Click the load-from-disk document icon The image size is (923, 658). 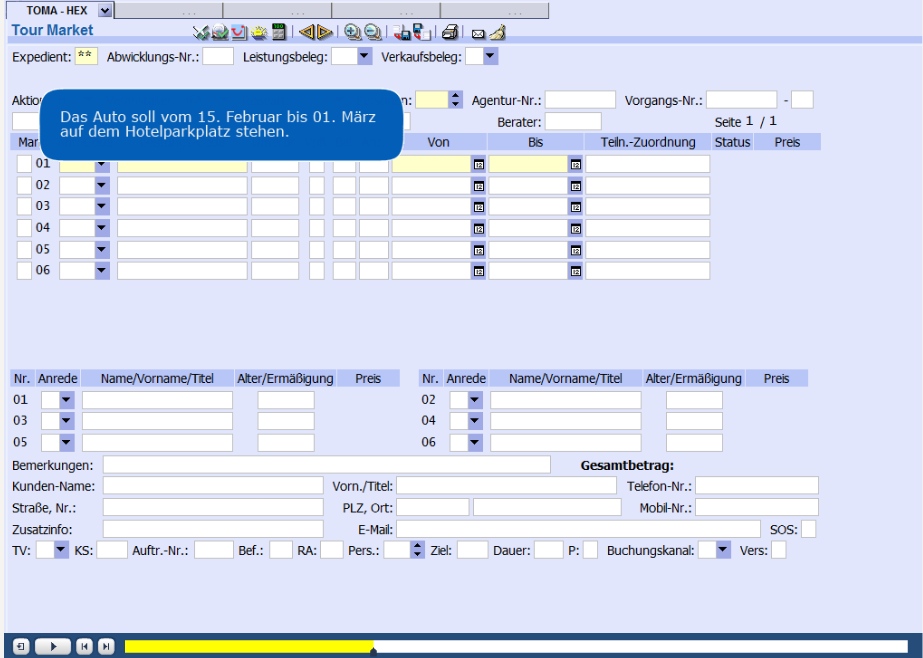pos(421,32)
